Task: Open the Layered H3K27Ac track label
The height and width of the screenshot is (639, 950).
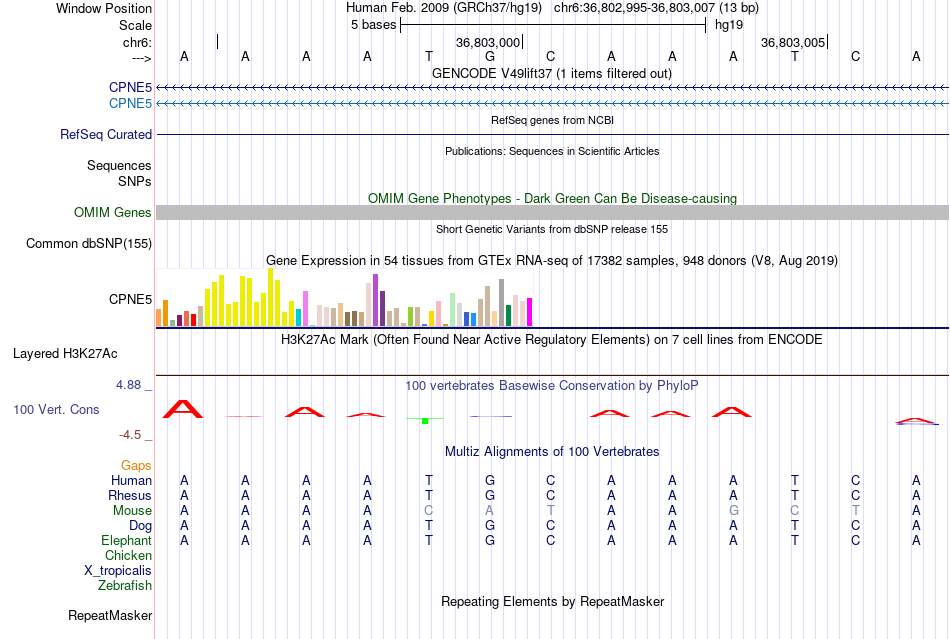Action: pos(65,354)
